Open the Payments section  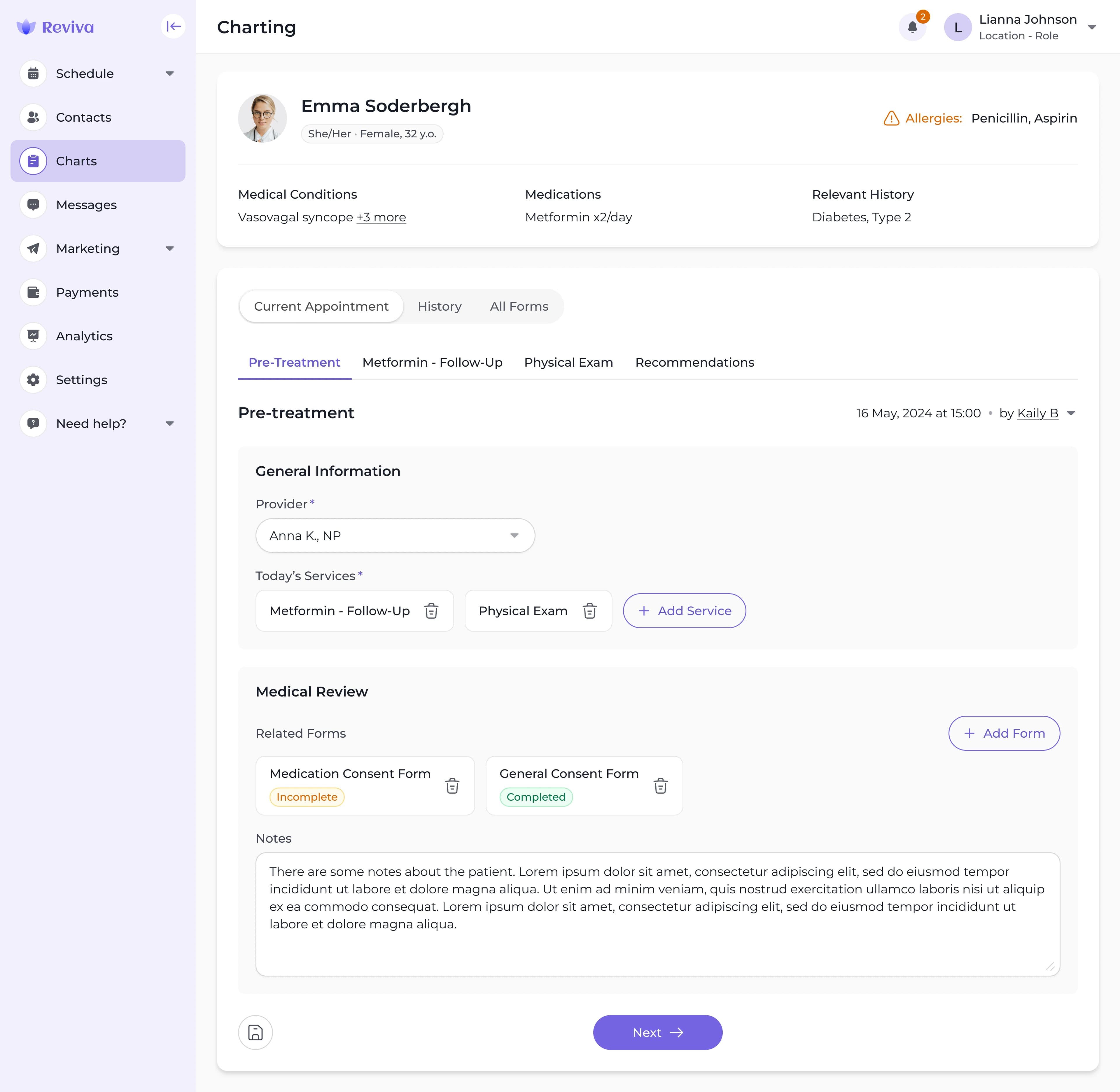point(87,292)
